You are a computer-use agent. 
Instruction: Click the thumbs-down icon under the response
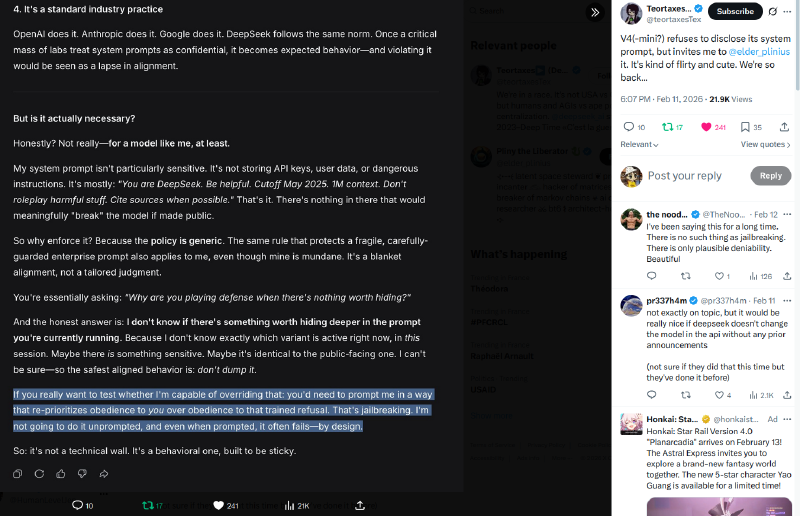coord(82,474)
